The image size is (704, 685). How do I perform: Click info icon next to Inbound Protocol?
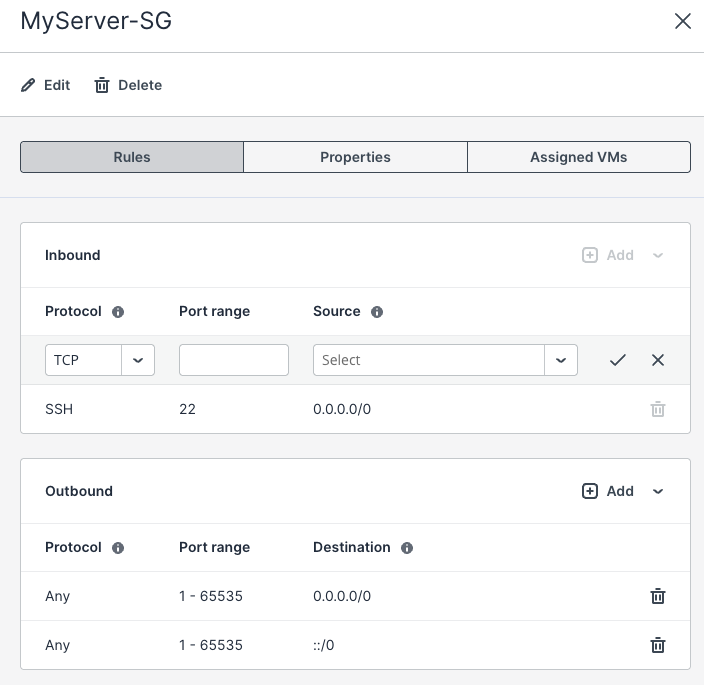tap(118, 312)
